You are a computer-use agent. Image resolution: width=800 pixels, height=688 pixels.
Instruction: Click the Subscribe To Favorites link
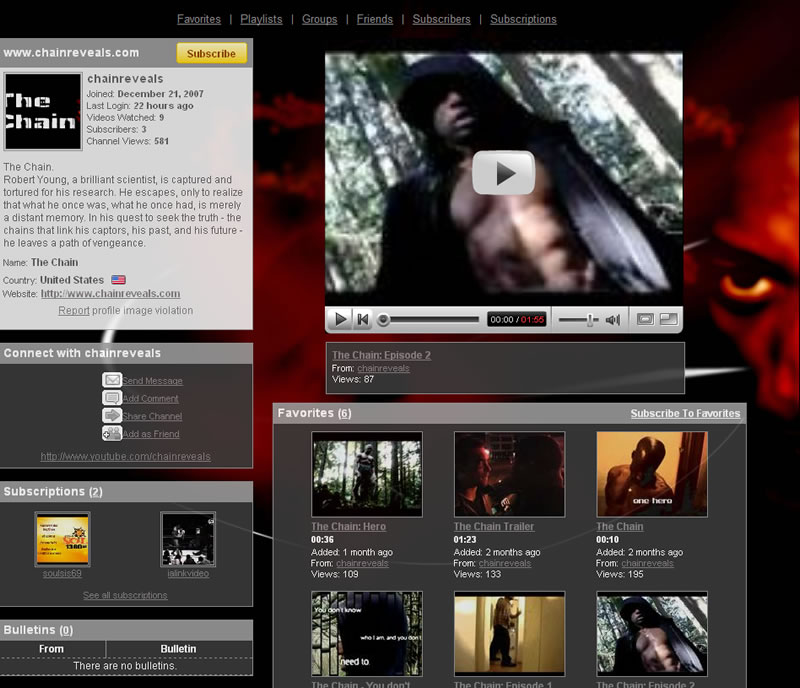point(685,413)
